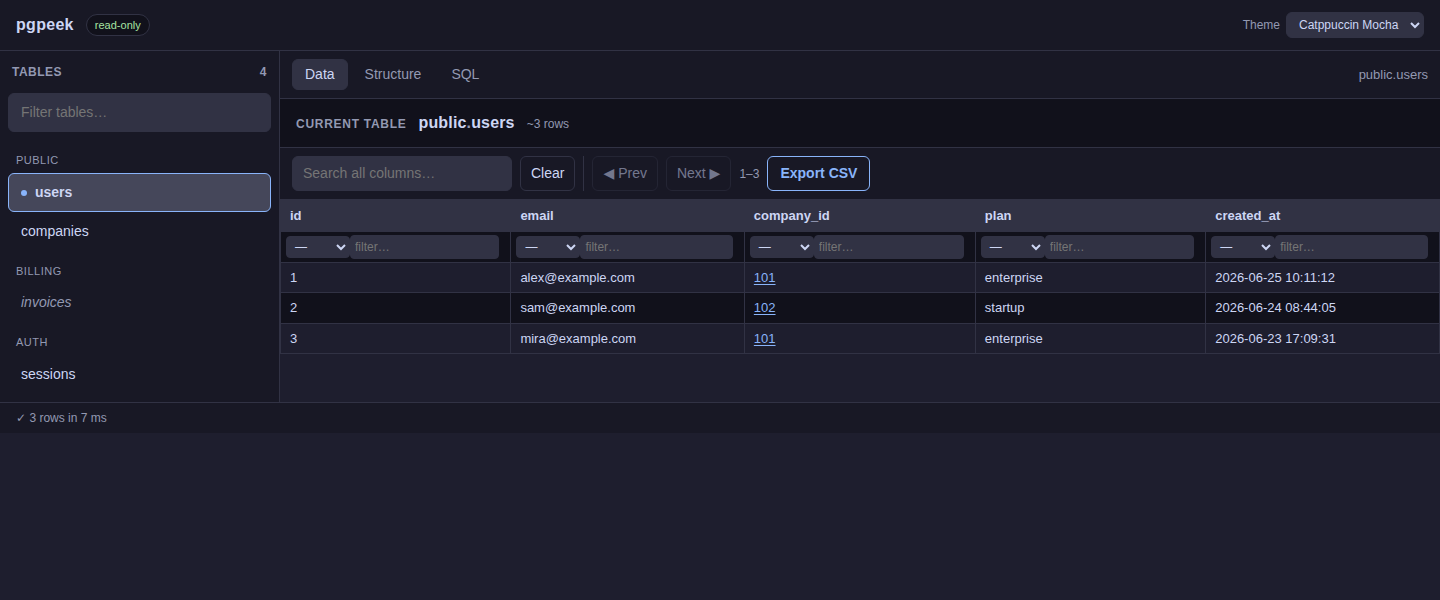Select the alex@example.com cell
This screenshot has width=1440, height=600.
pos(627,277)
